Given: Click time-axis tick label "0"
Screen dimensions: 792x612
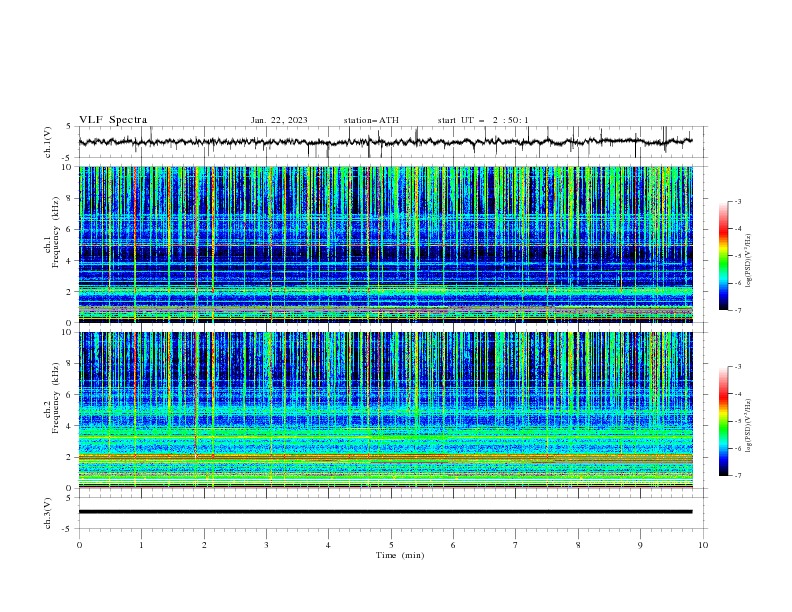Looking at the screenshot, I should pyautogui.click(x=79, y=545).
